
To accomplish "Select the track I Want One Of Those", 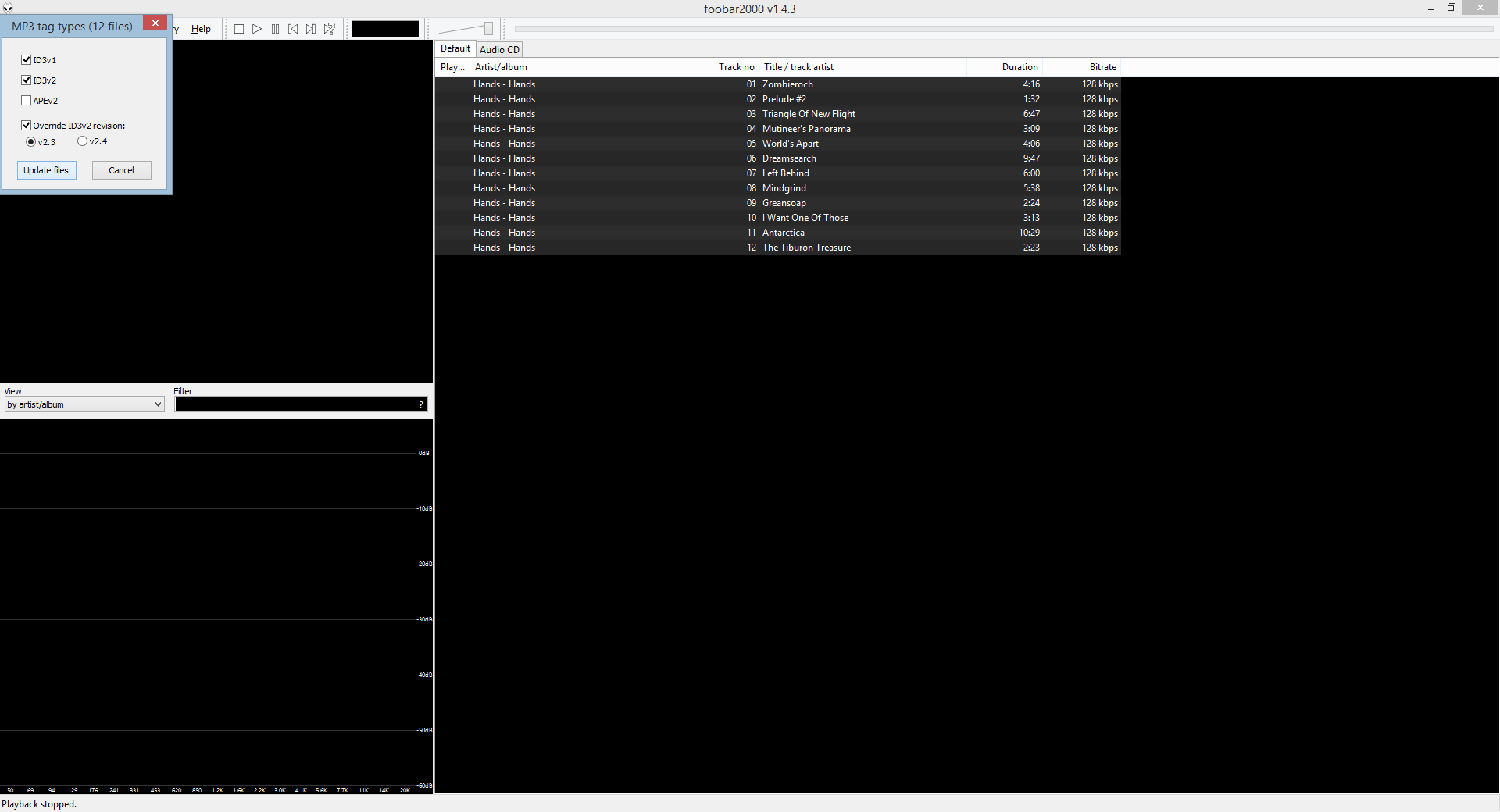I will pyautogui.click(x=778, y=218).
